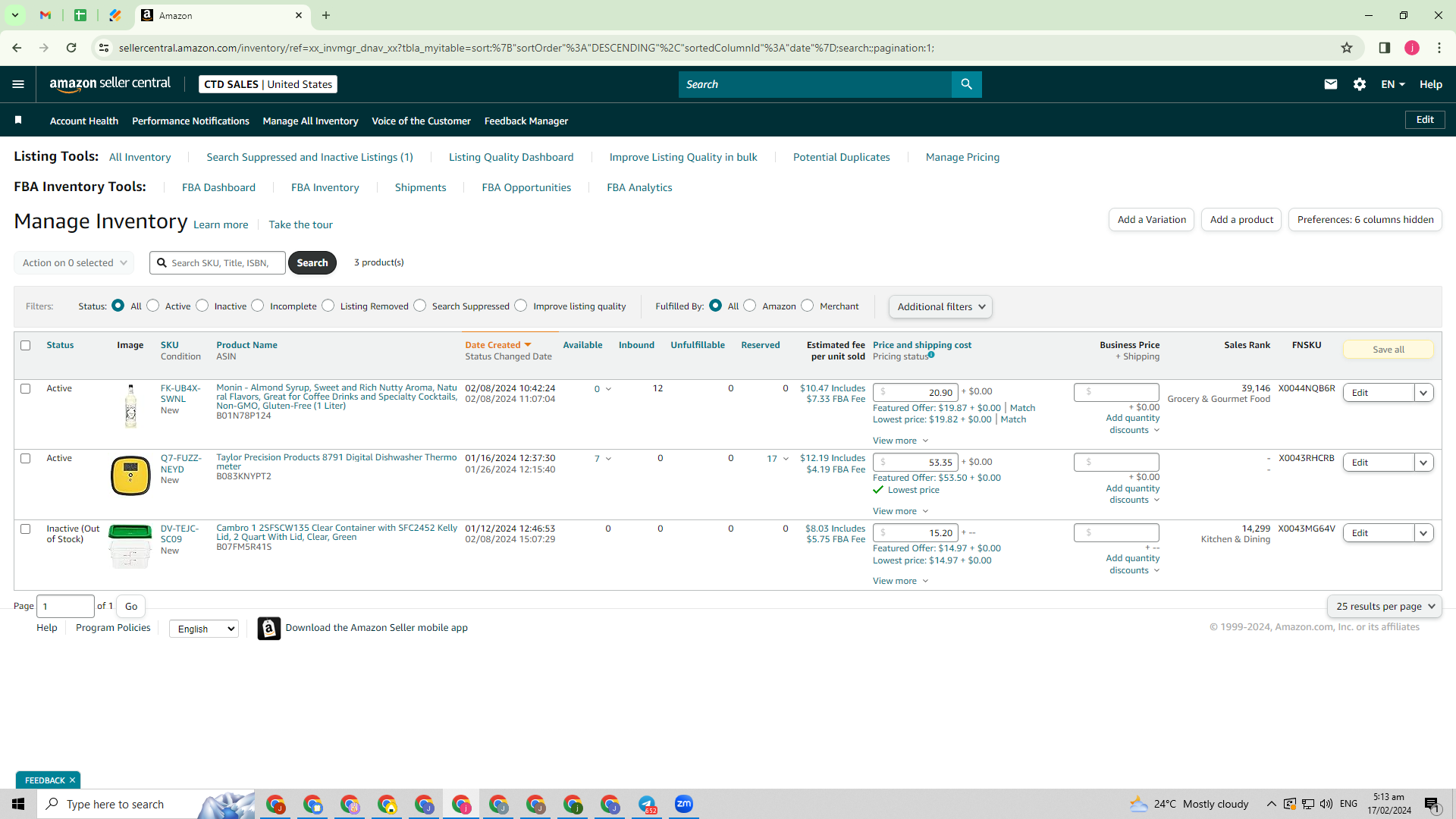
Task: Bookmark this page with the star icon
Action: pos(1347,48)
